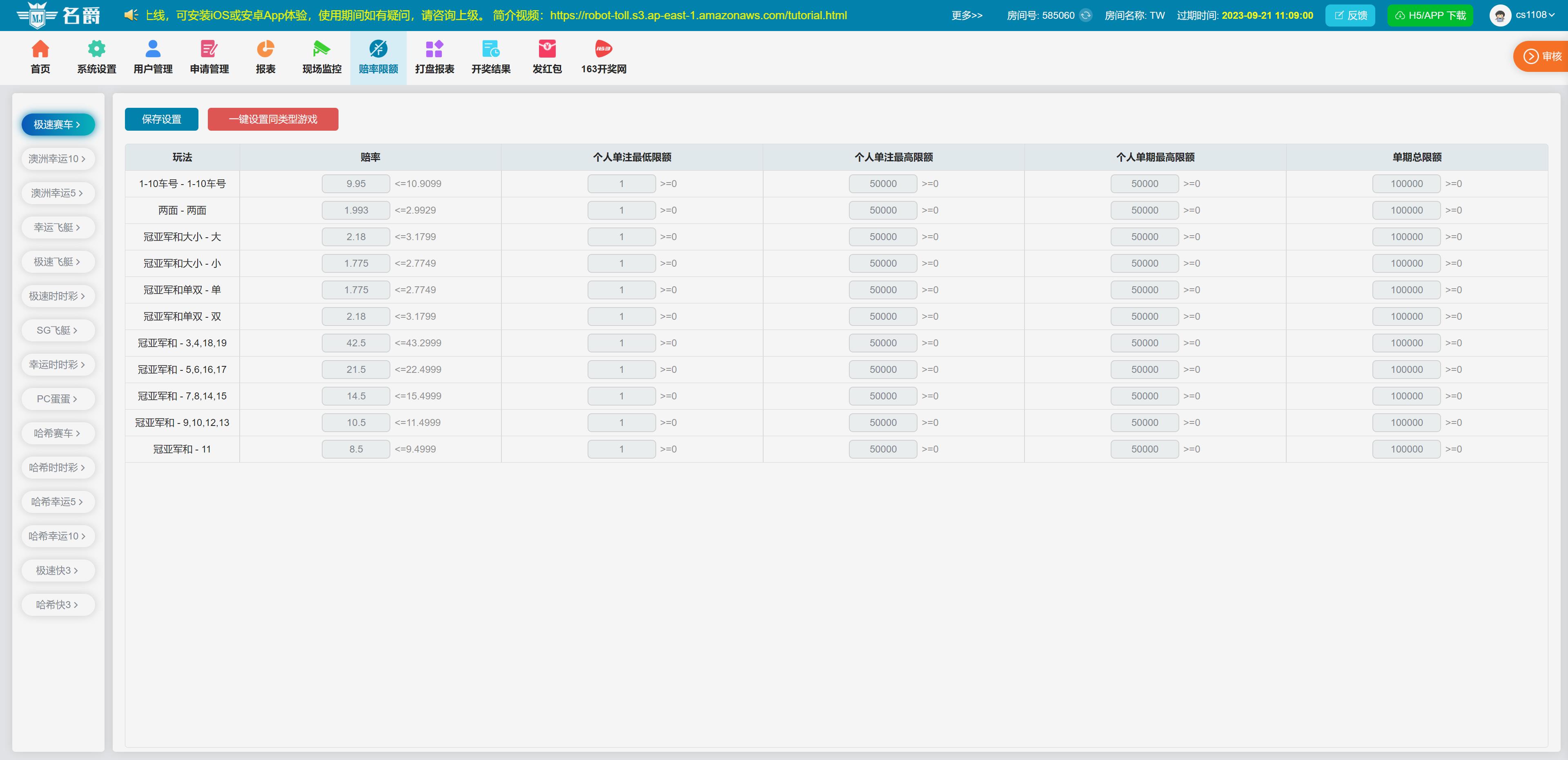Open the 报表 pie chart icon
Screen dimensions: 1568x760
[x=265, y=49]
